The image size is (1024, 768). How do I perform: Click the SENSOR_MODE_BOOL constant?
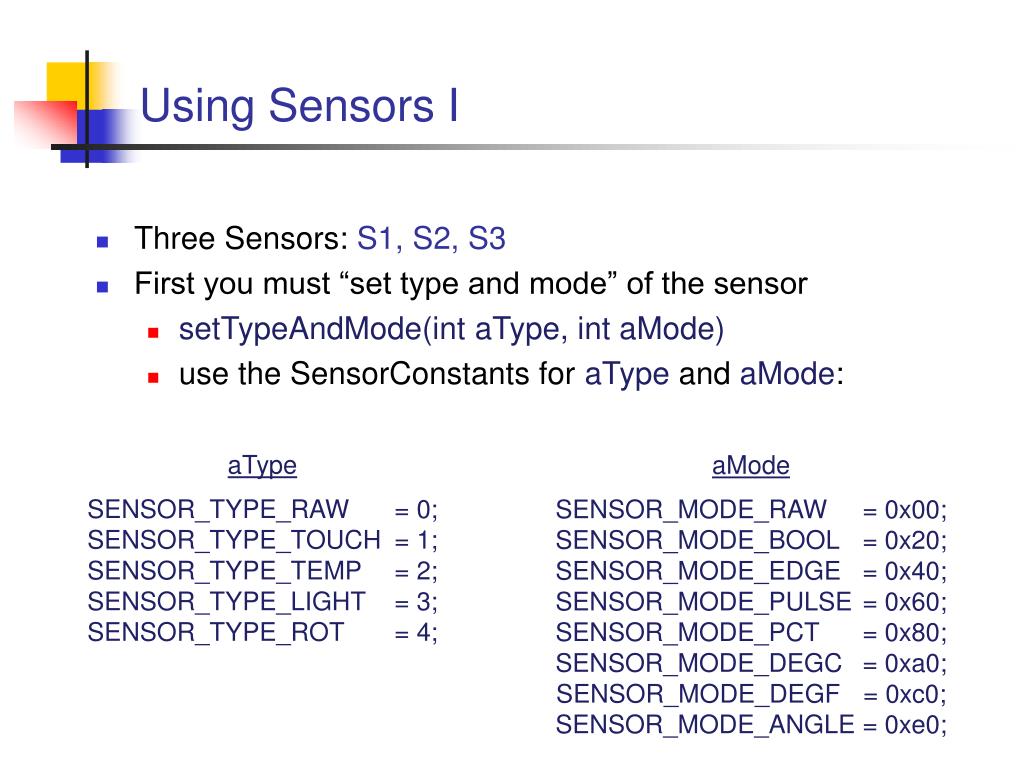(697, 540)
